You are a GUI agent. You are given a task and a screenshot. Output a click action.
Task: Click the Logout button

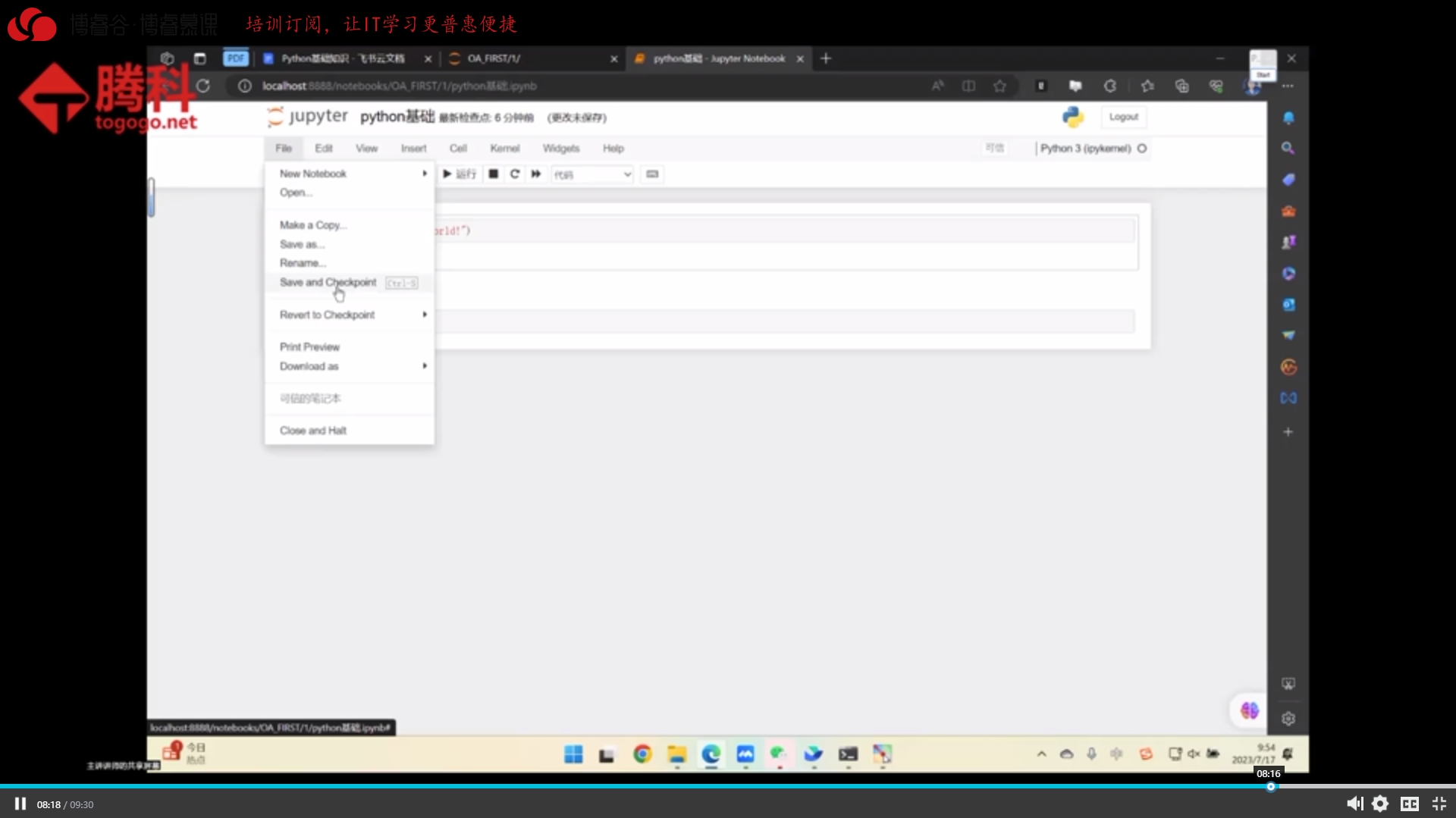pyautogui.click(x=1123, y=117)
